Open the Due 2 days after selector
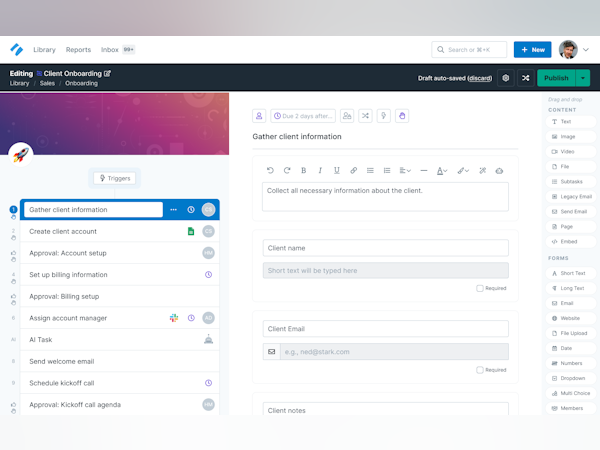 coord(303,116)
